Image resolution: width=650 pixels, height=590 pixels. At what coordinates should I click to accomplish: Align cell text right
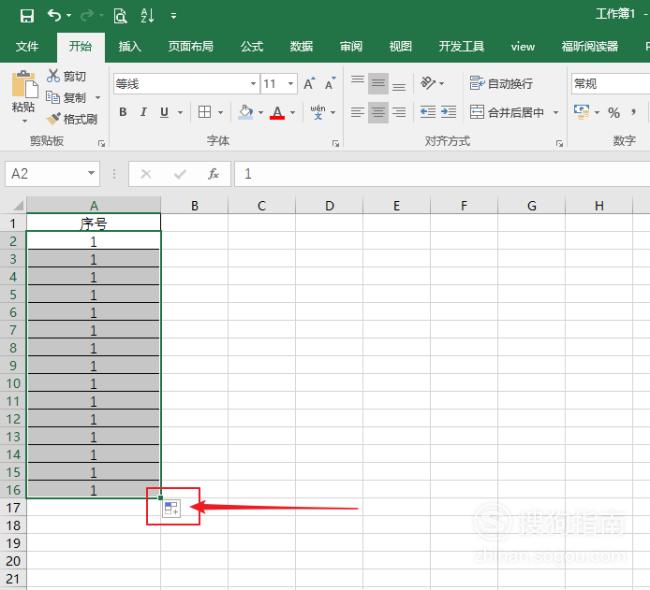(399, 112)
